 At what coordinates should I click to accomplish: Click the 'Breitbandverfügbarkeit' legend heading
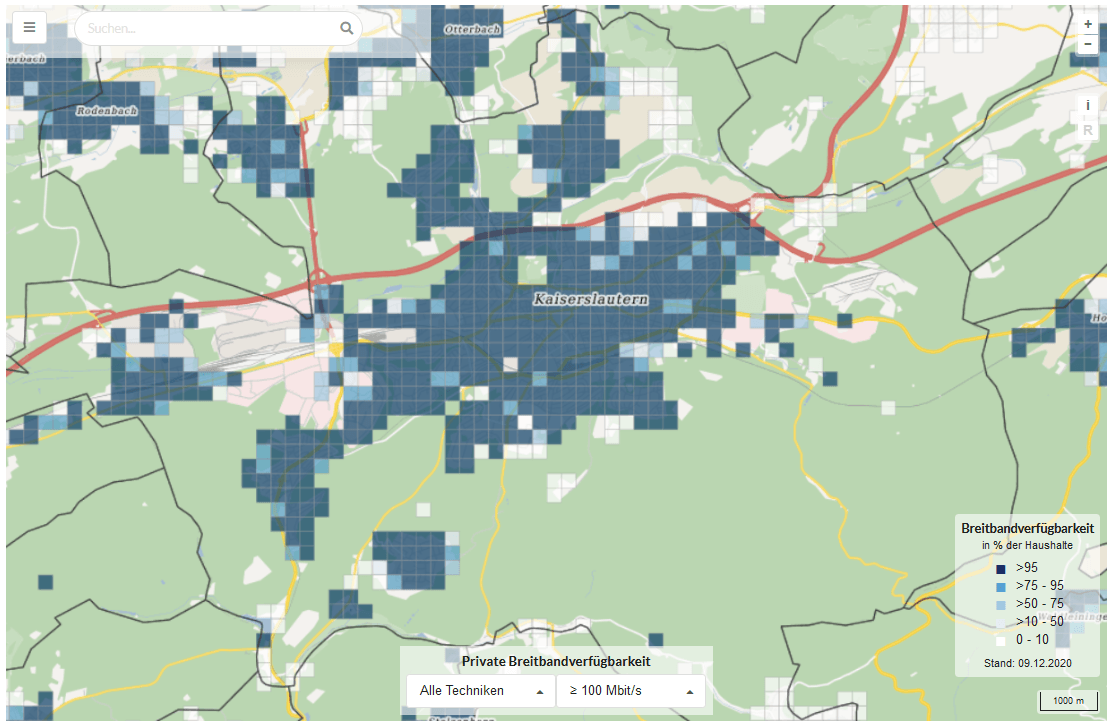[x=1027, y=527]
